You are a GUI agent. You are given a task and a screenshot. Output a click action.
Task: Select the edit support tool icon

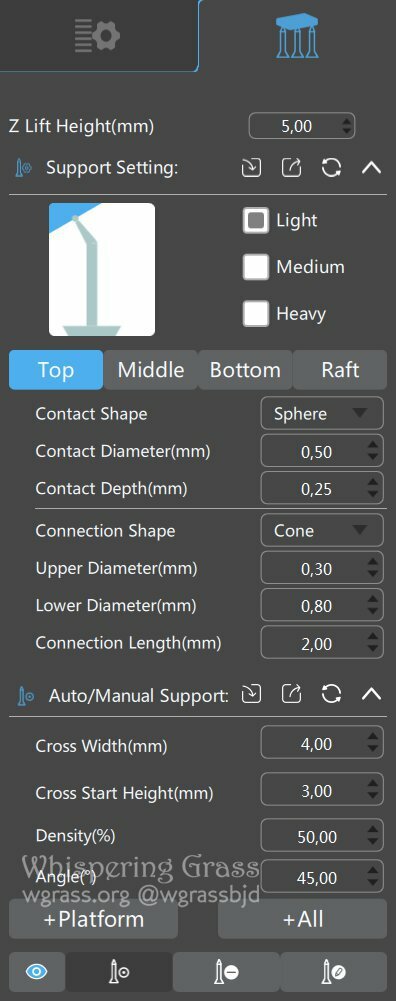(x=333, y=972)
